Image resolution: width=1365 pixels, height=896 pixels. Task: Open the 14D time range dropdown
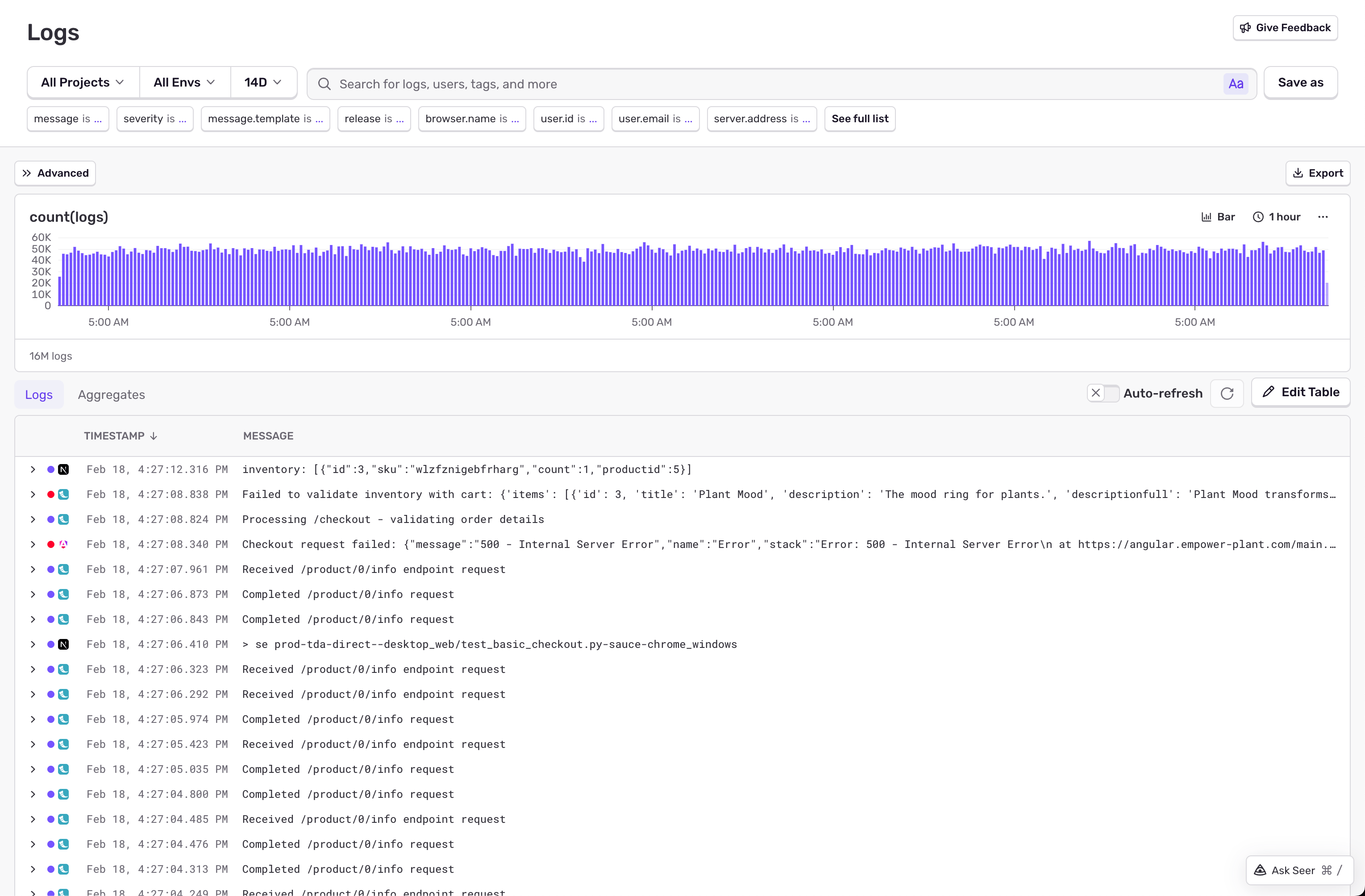(x=262, y=83)
